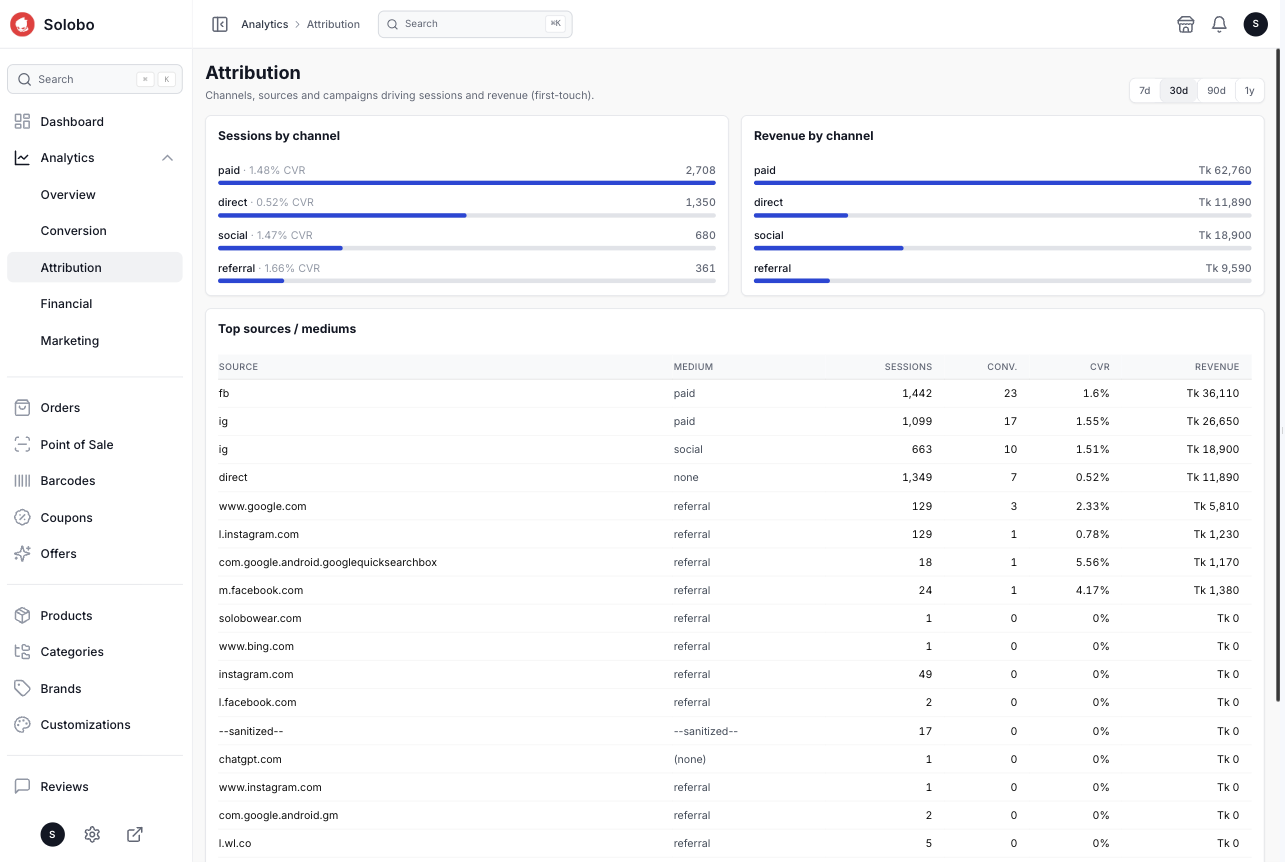Select the www.bing.com source row
Viewport: 1285px width, 862px height.
click(x=734, y=646)
